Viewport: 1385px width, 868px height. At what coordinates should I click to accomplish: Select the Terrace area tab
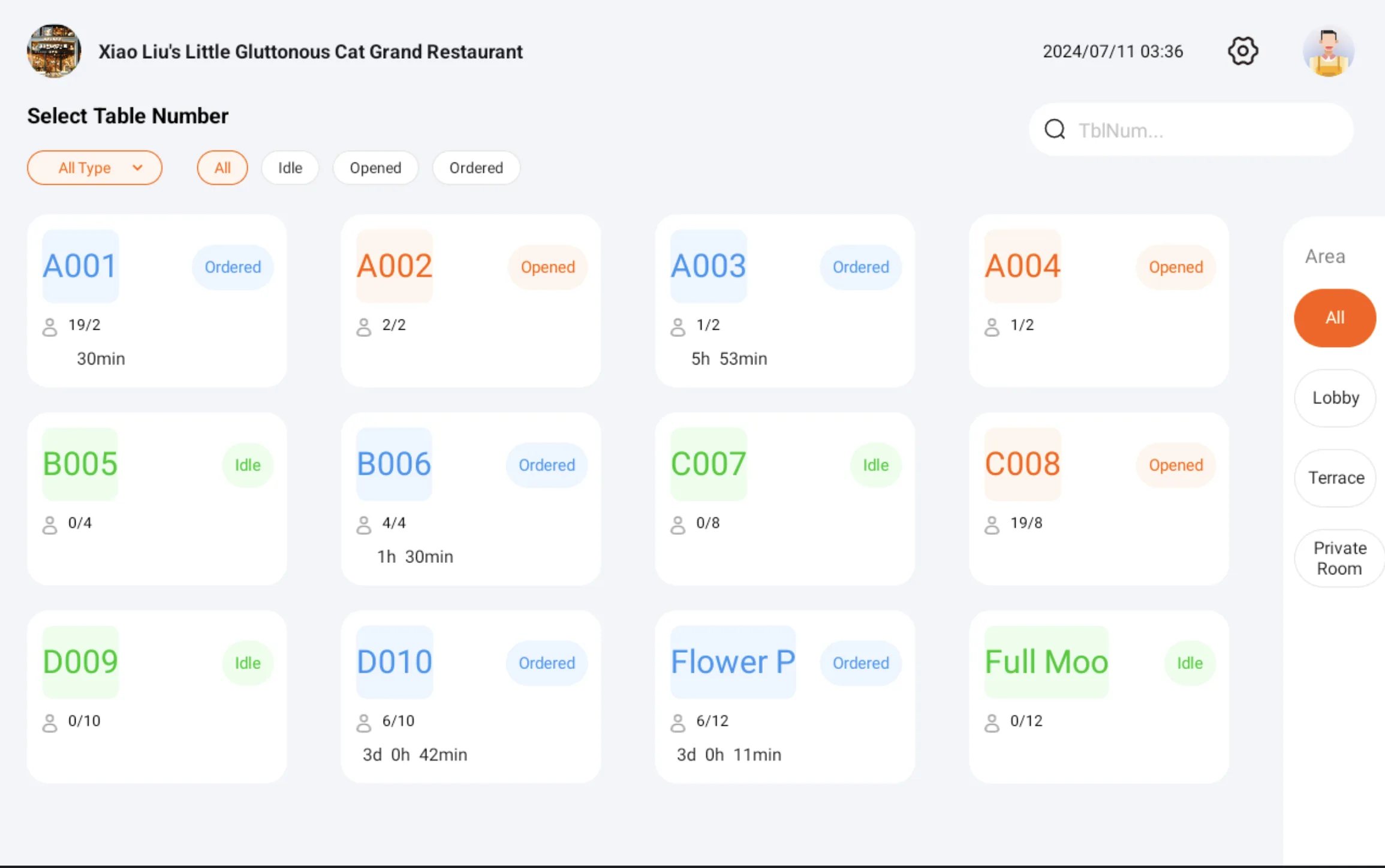click(x=1335, y=478)
